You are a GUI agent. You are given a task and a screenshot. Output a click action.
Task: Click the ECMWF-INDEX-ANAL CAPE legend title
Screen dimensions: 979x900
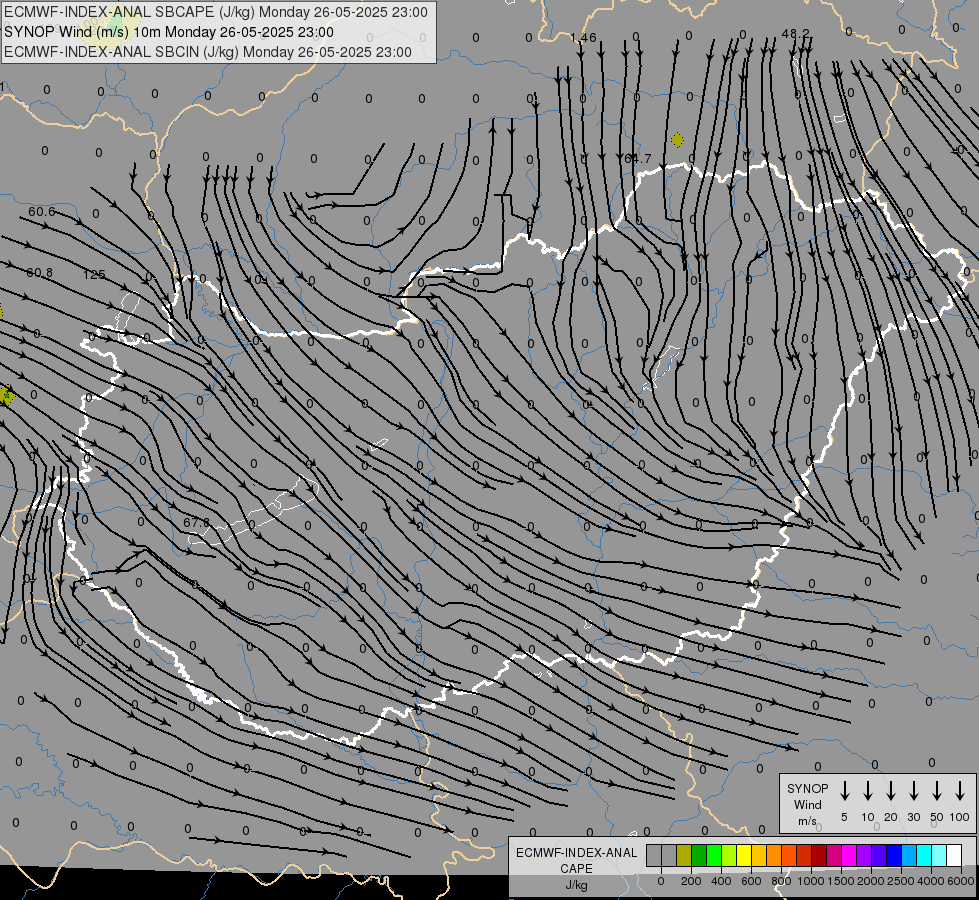pos(576,860)
